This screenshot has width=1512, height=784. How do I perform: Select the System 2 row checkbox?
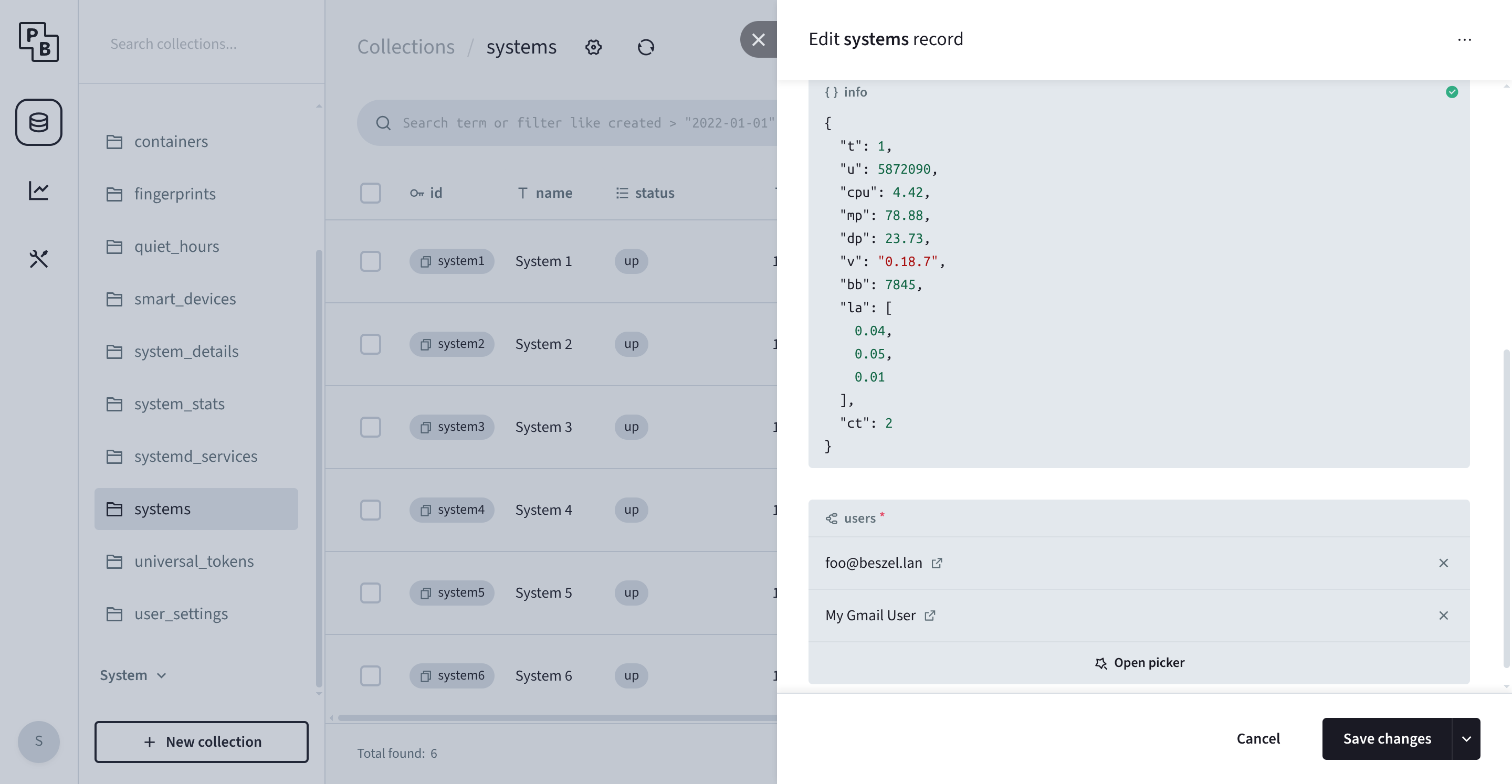pyautogui.click(x=370, y=344)
